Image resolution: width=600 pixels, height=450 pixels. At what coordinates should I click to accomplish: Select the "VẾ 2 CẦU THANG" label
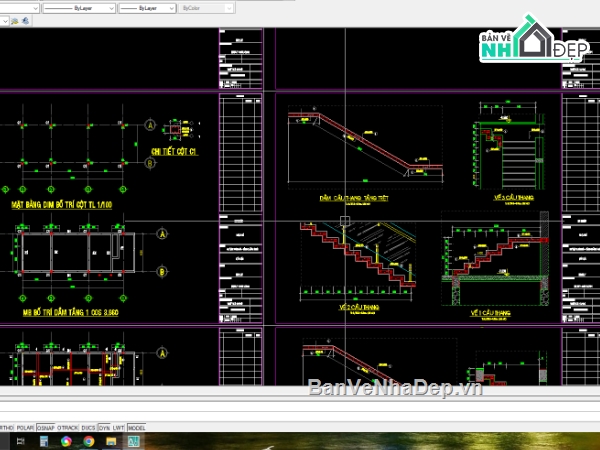click(359, 307)
